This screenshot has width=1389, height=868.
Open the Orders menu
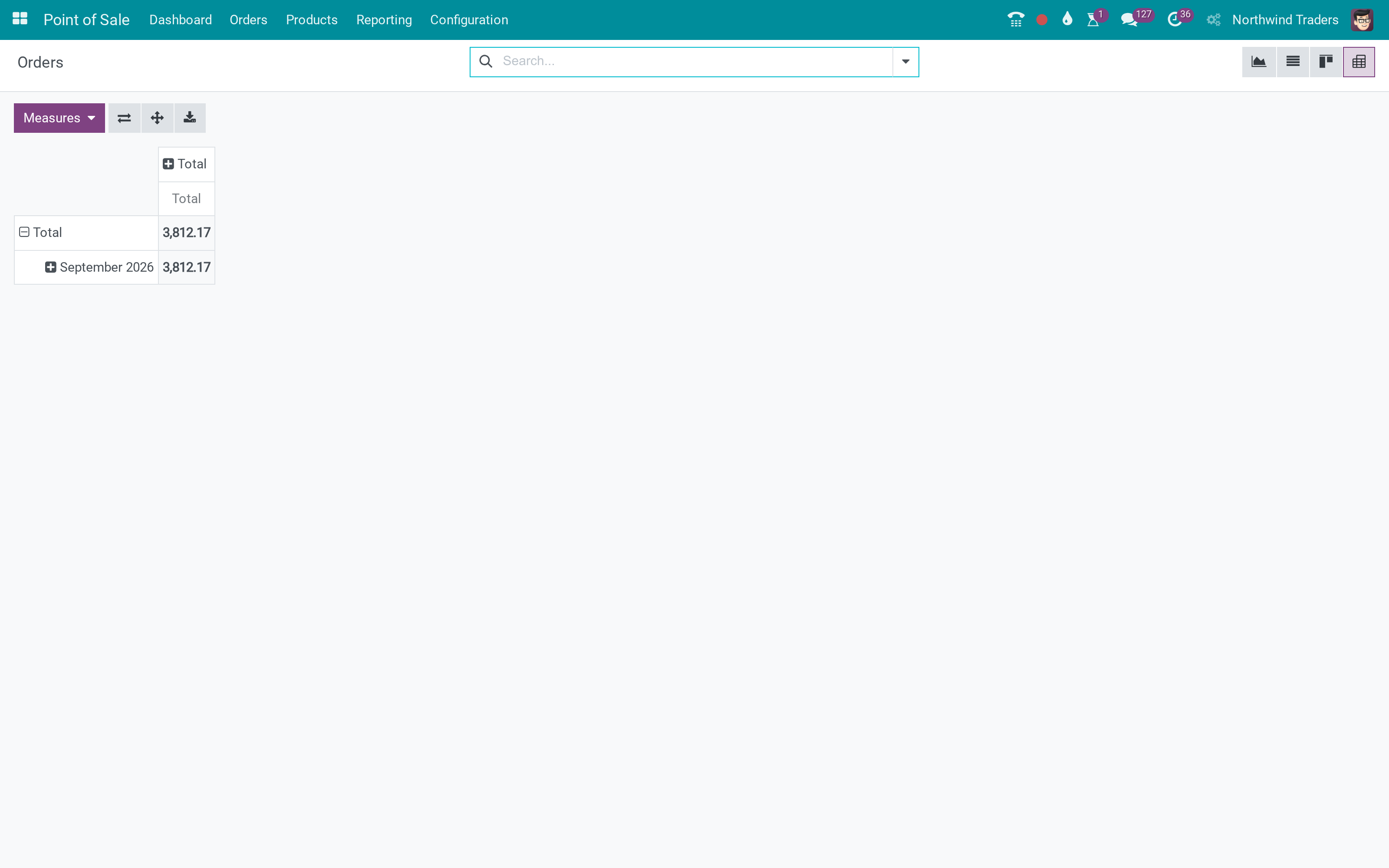[248, 20]
